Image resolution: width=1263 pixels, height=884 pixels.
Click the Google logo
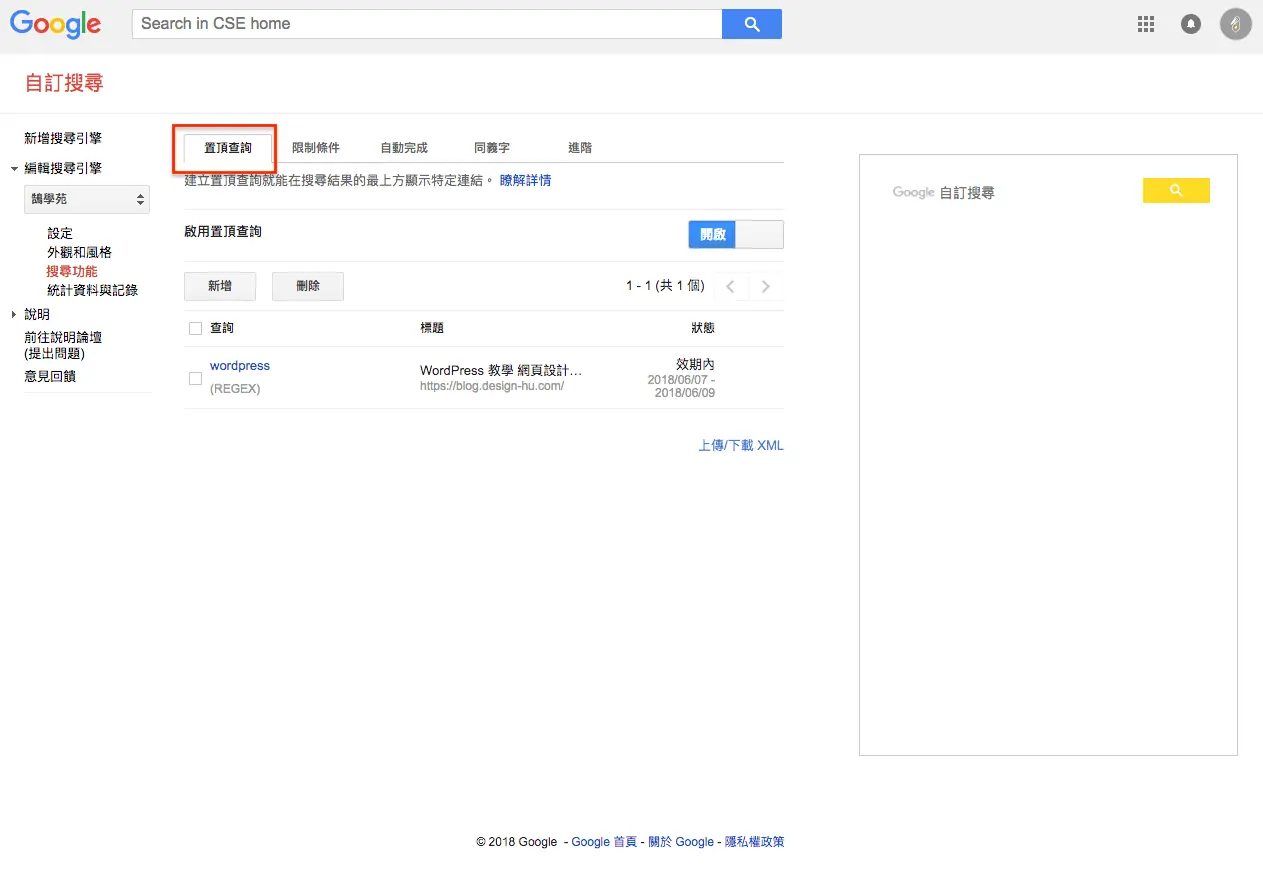[x=56, y=25]
